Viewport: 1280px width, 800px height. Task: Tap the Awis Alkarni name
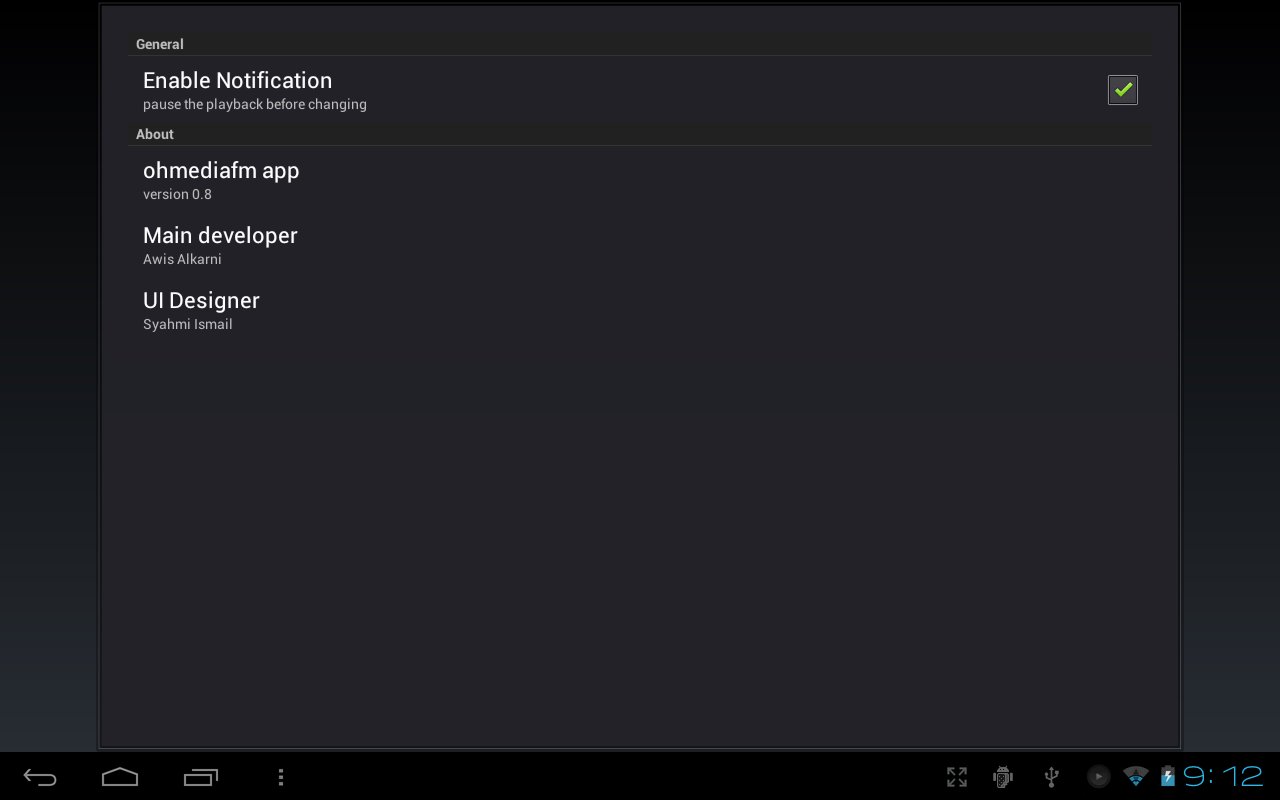[x=182, y=259]
